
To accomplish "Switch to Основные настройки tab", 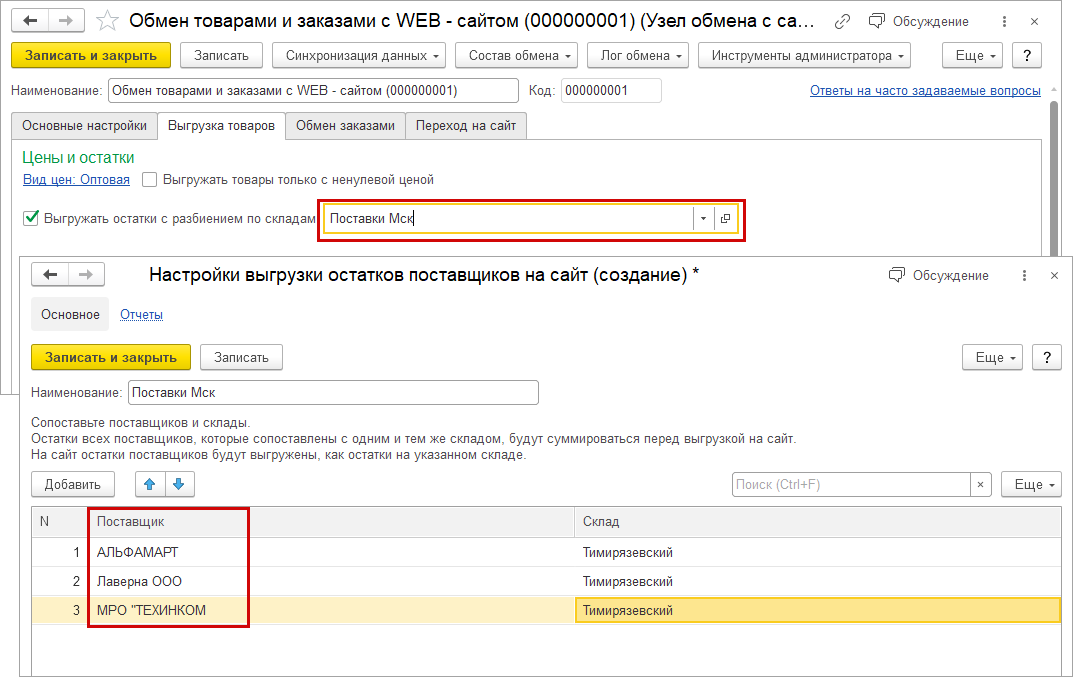I will click(84, 126).
